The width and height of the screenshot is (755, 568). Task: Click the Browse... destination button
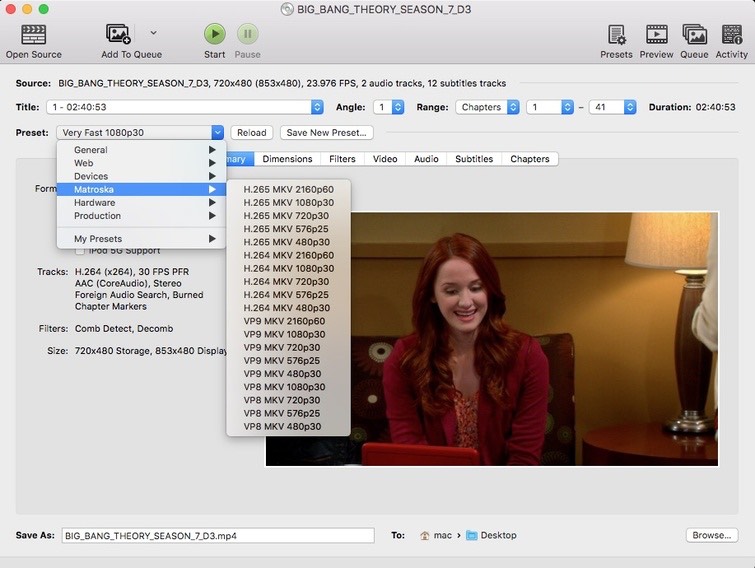pyautogui.click(x=711, y=535)
